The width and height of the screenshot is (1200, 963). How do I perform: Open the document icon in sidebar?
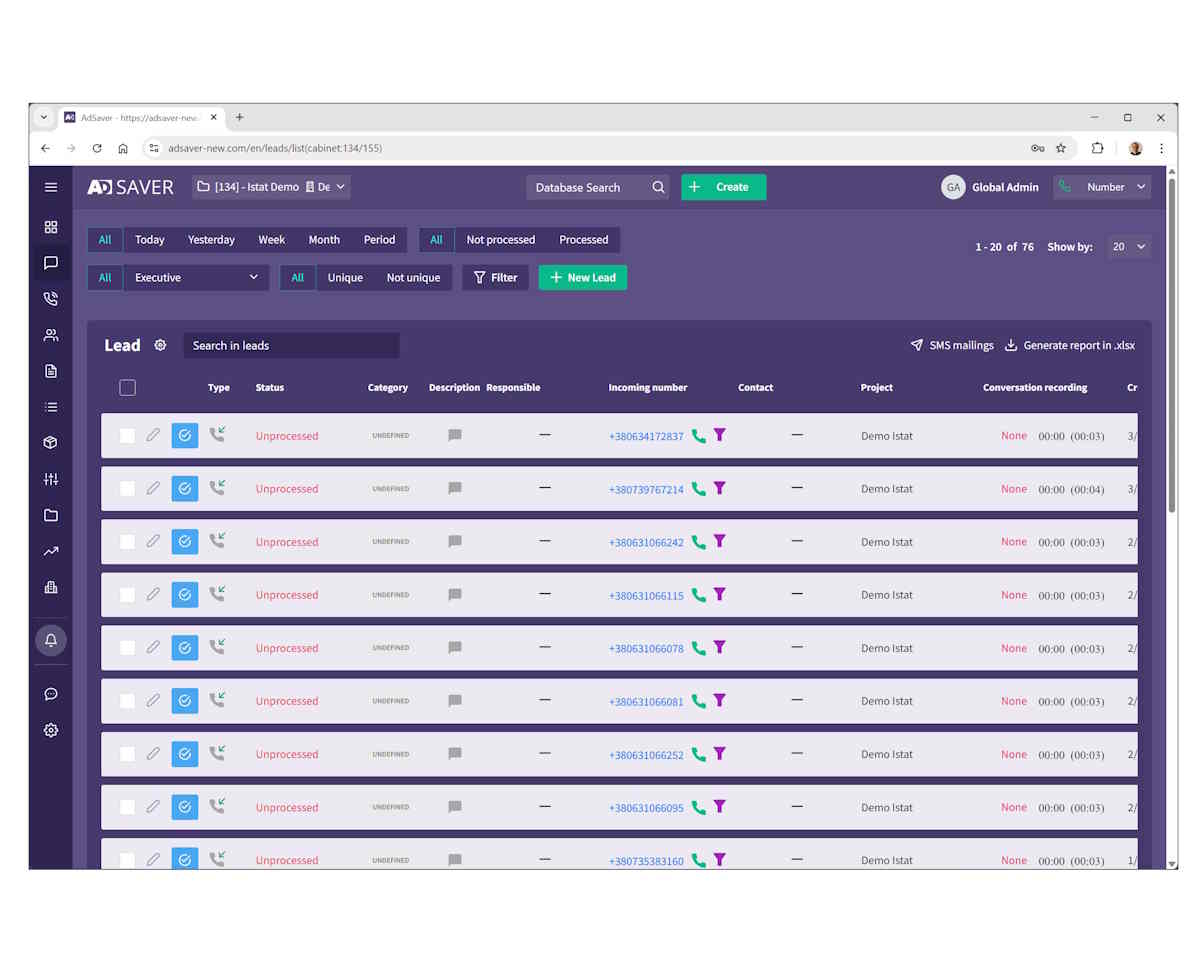51,371
